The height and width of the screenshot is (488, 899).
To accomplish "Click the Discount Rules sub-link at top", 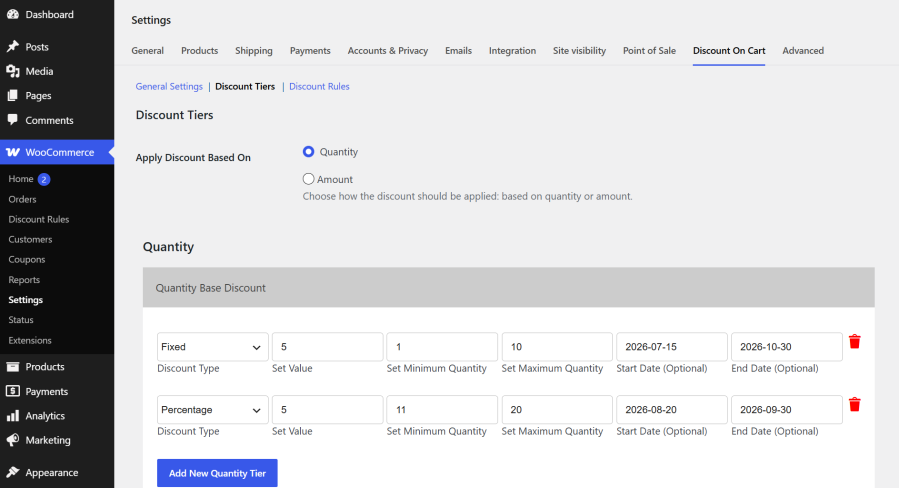I will tap(319, 87).
